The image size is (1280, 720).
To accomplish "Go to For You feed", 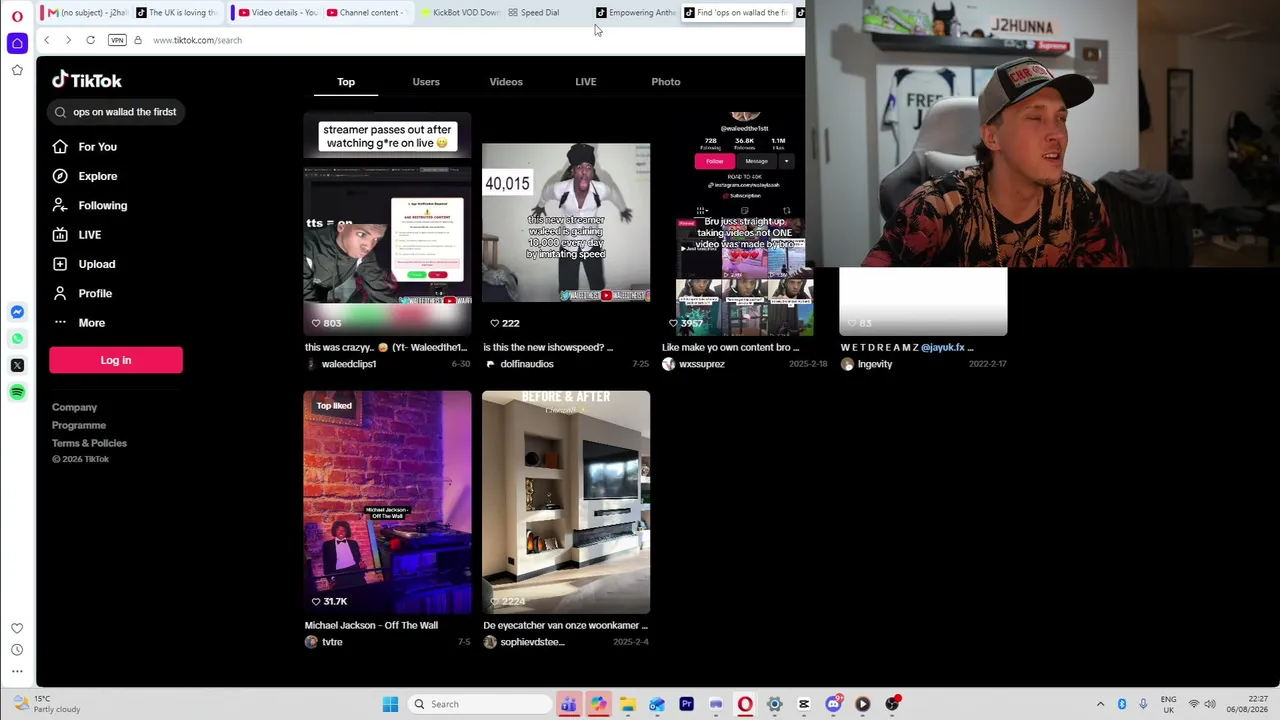I will (98, 147).
